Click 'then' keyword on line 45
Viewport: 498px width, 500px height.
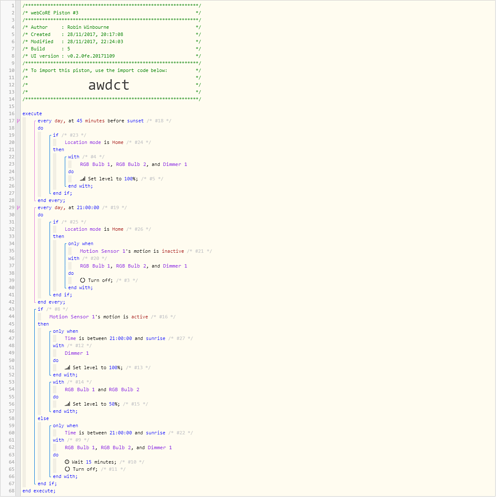tap(43, 325)
